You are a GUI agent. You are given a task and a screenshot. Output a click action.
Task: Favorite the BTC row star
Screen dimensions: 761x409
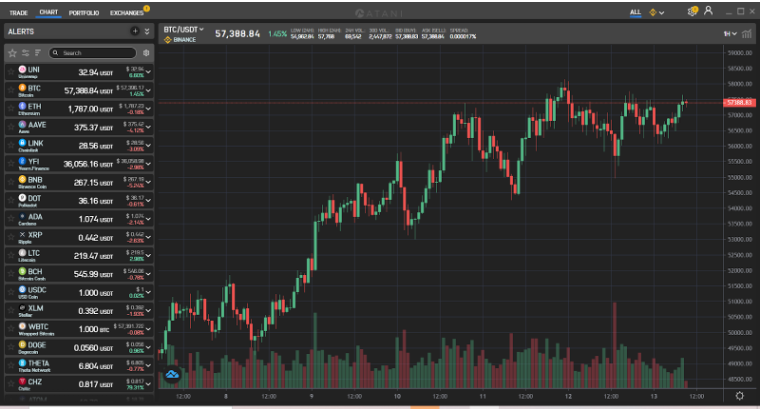click(x=11, y=91)
